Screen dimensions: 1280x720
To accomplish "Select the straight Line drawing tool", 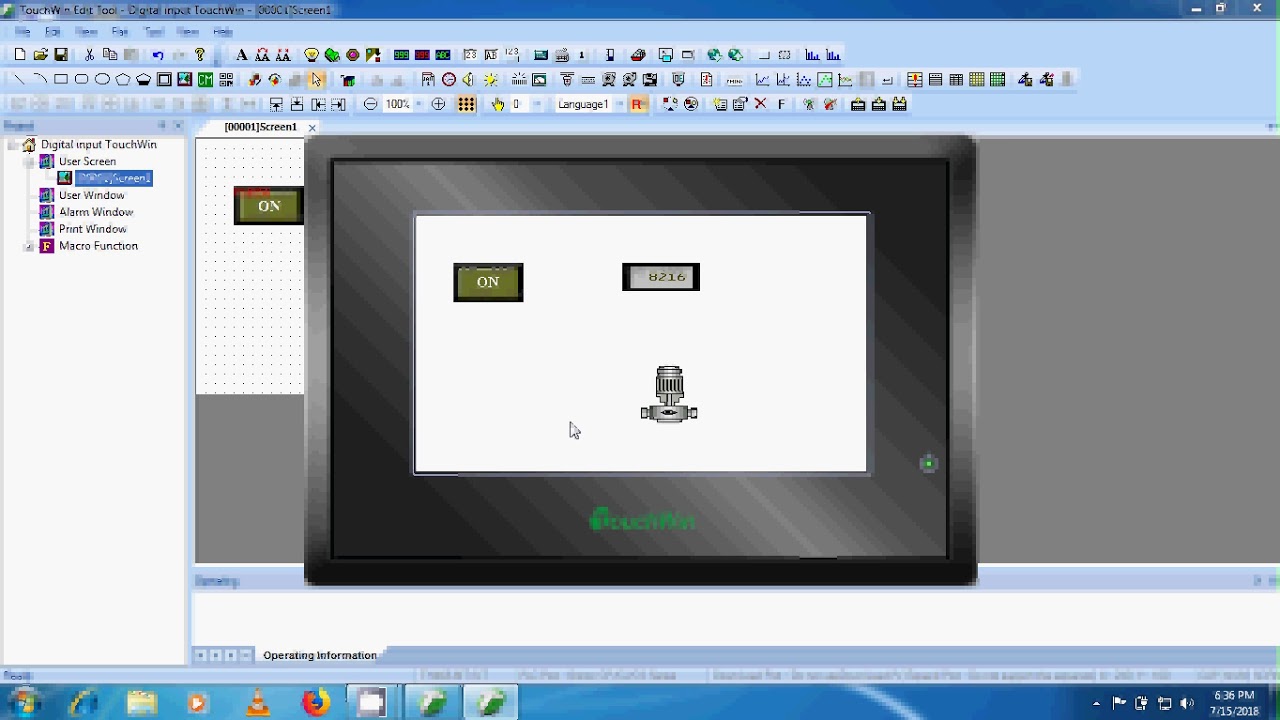I will tap(19, 79).
